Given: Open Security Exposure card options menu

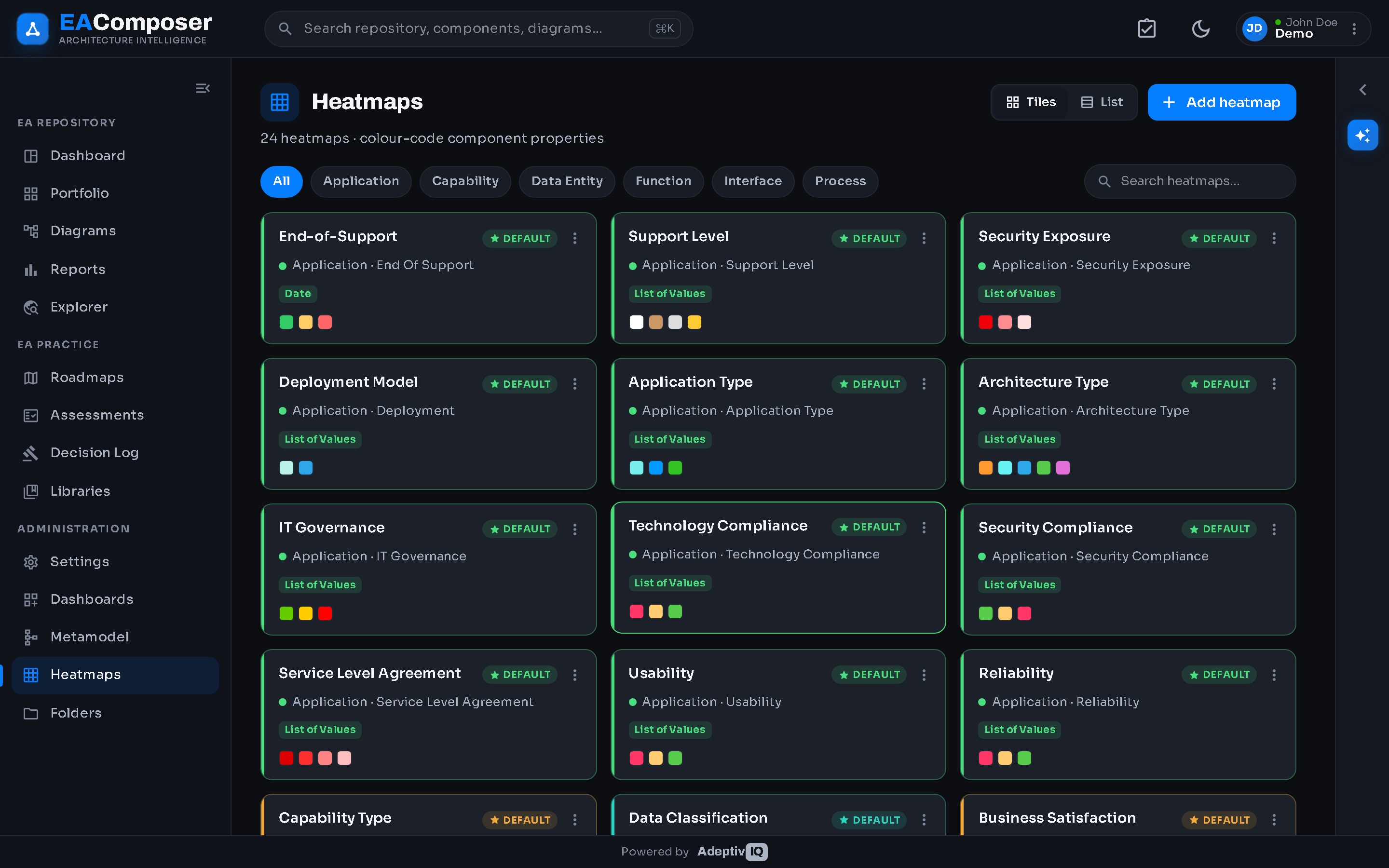Looking at the screenshot, I should point(1274,238).
